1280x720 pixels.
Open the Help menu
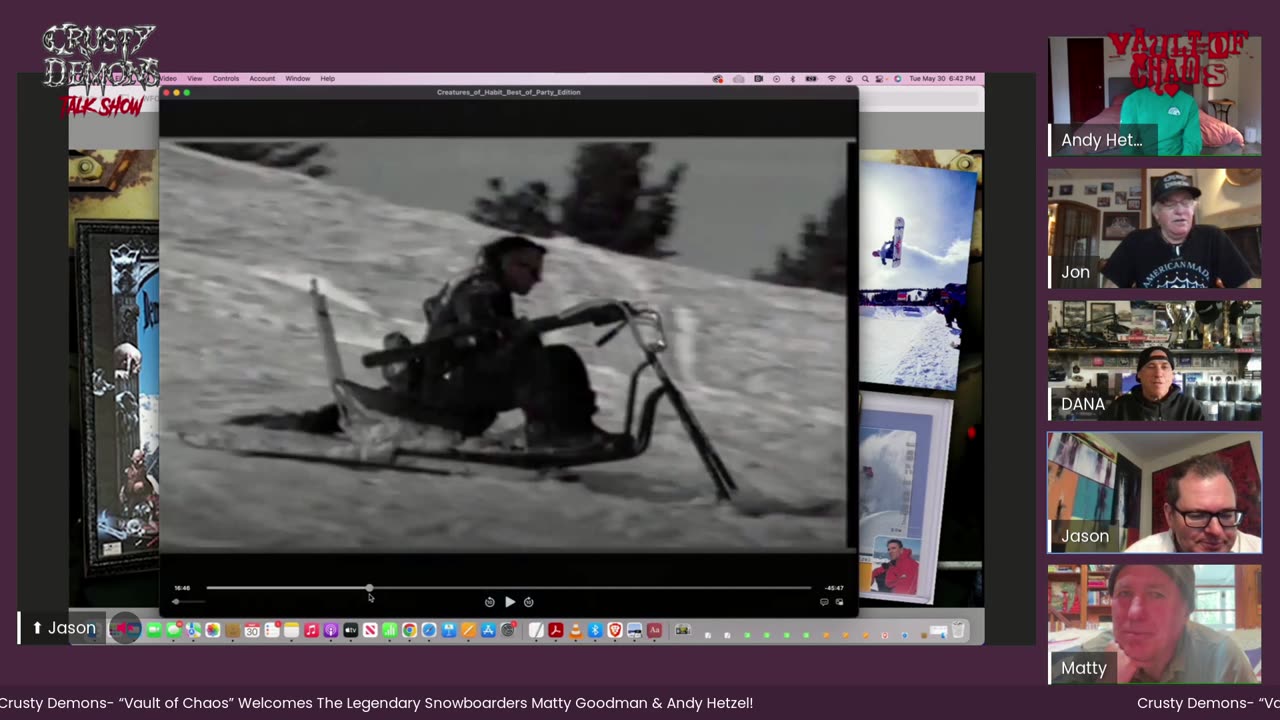click(x=327, y=78)
